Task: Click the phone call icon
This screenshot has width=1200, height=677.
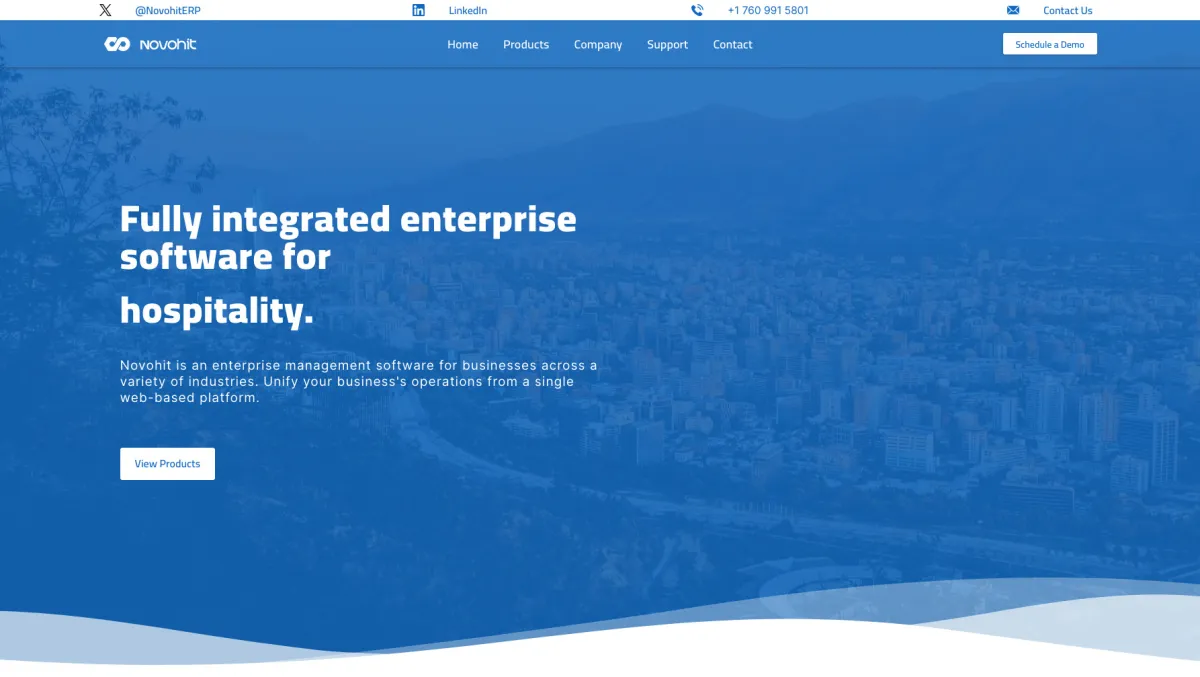Action: point(697,10)
